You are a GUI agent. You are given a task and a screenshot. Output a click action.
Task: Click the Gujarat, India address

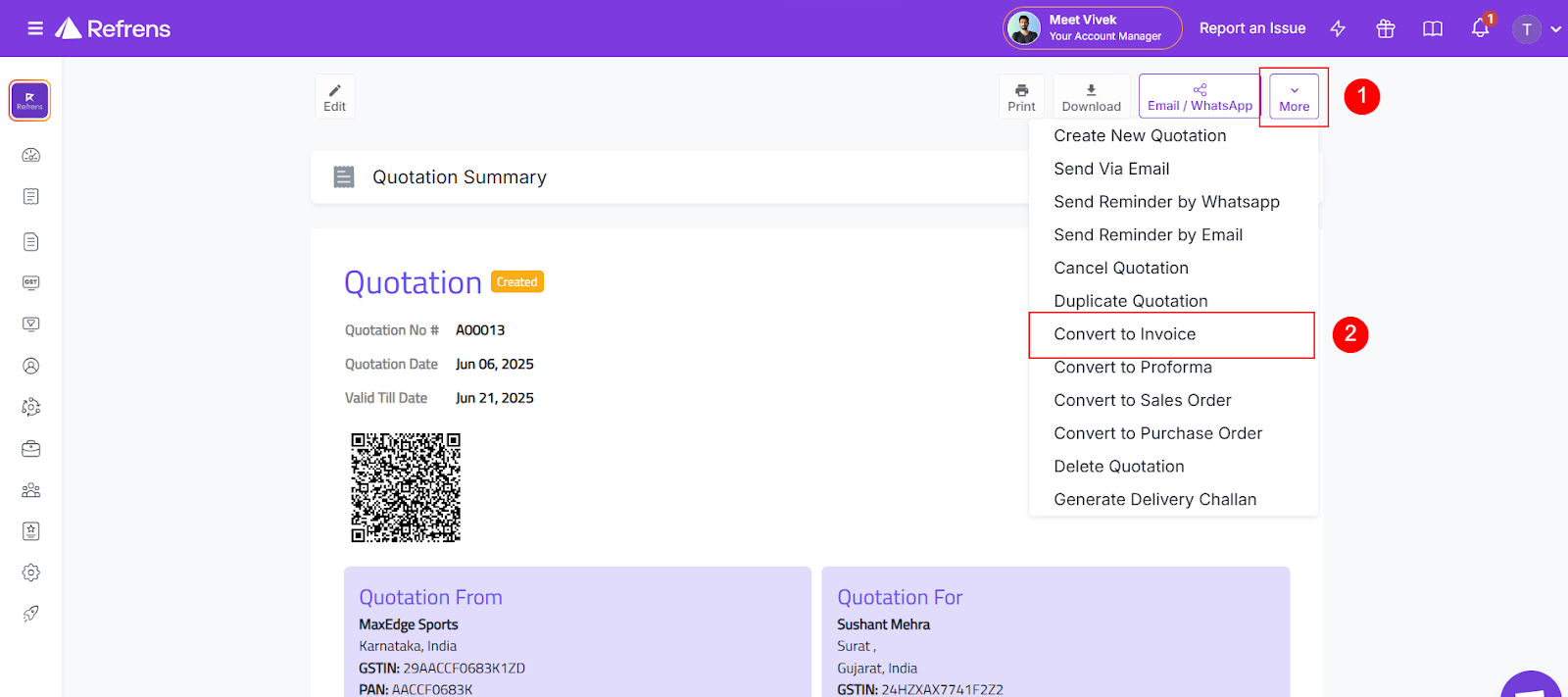(877, 669)
